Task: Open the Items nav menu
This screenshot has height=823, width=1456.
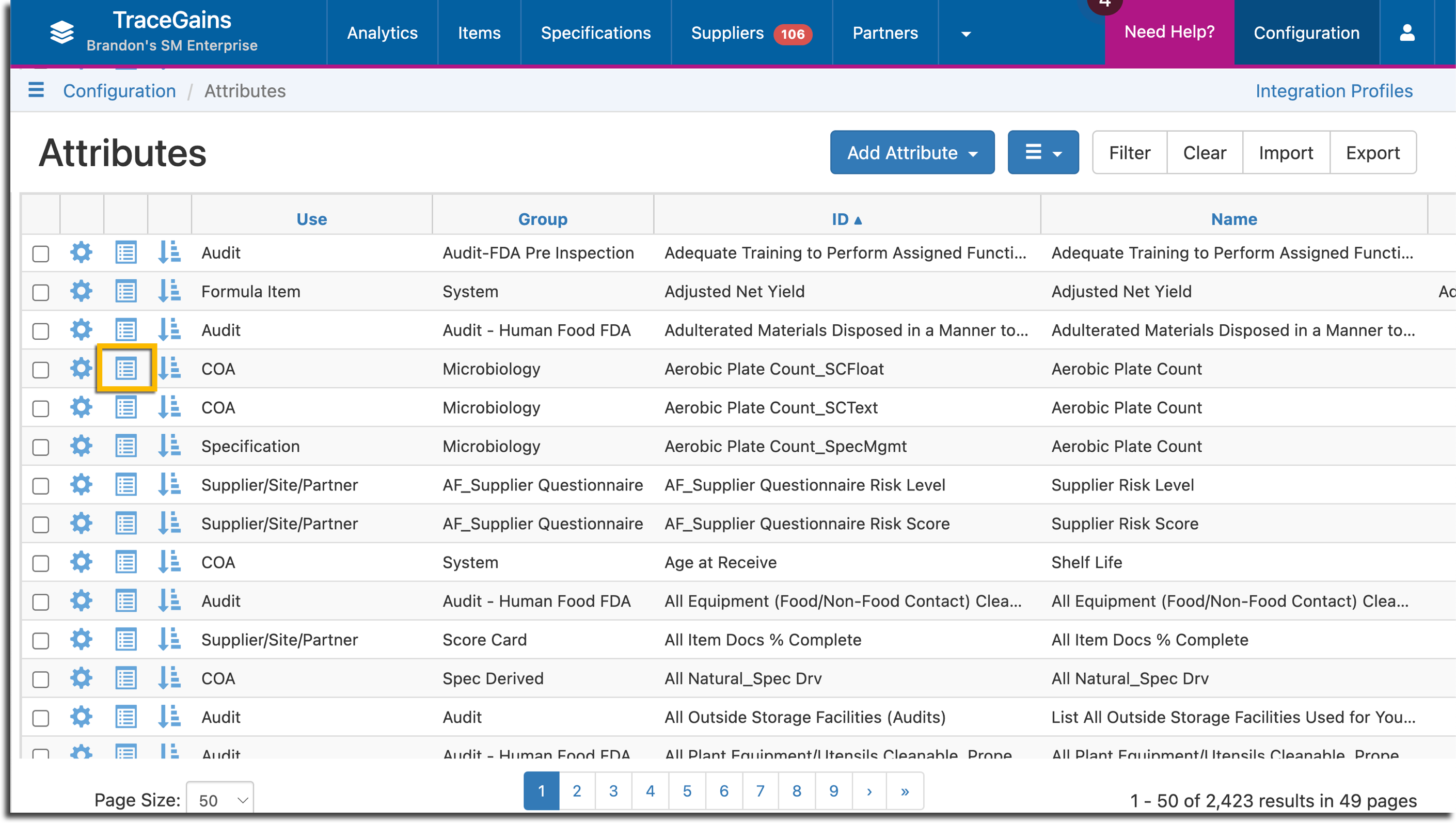Action: point(479,33)
